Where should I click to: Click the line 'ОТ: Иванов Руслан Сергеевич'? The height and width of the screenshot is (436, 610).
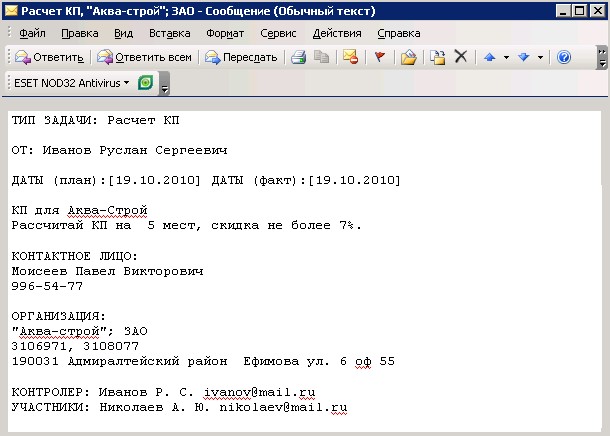(x=119, y=150)
